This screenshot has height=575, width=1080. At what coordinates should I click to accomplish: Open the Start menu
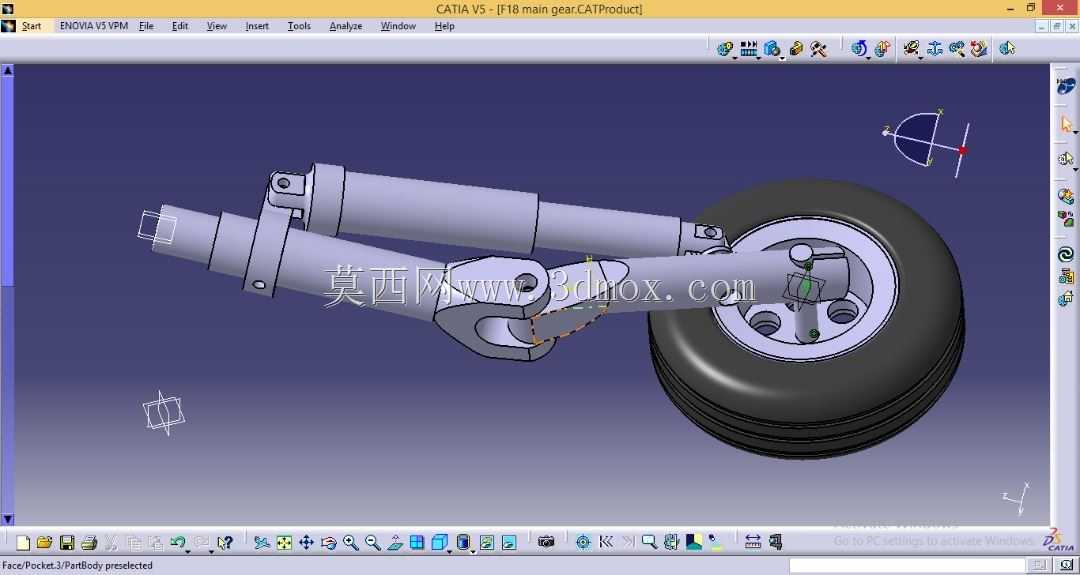[x=31, y=26]
